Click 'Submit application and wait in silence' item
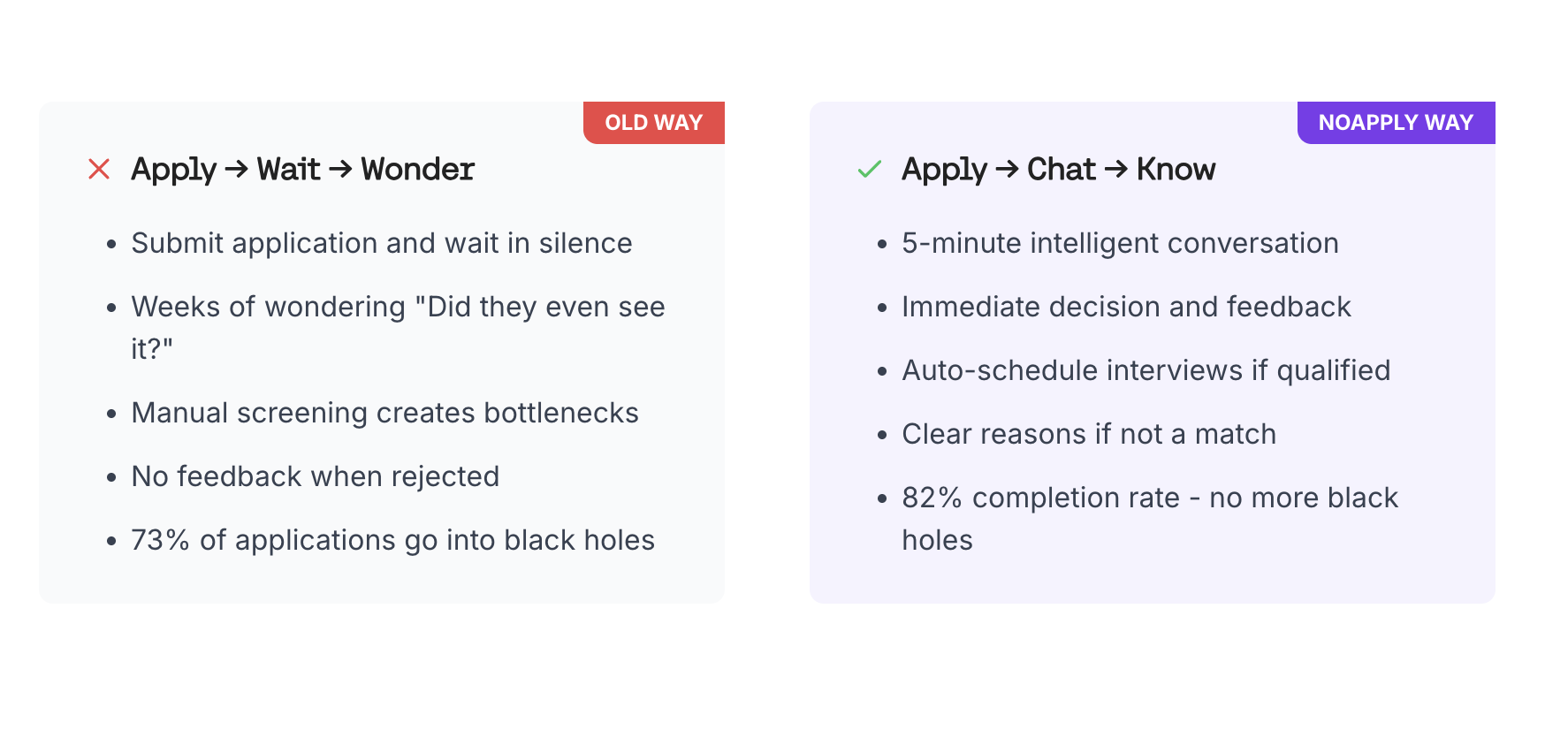Viewport: 1568px width, 753px height. coord(382,243)
